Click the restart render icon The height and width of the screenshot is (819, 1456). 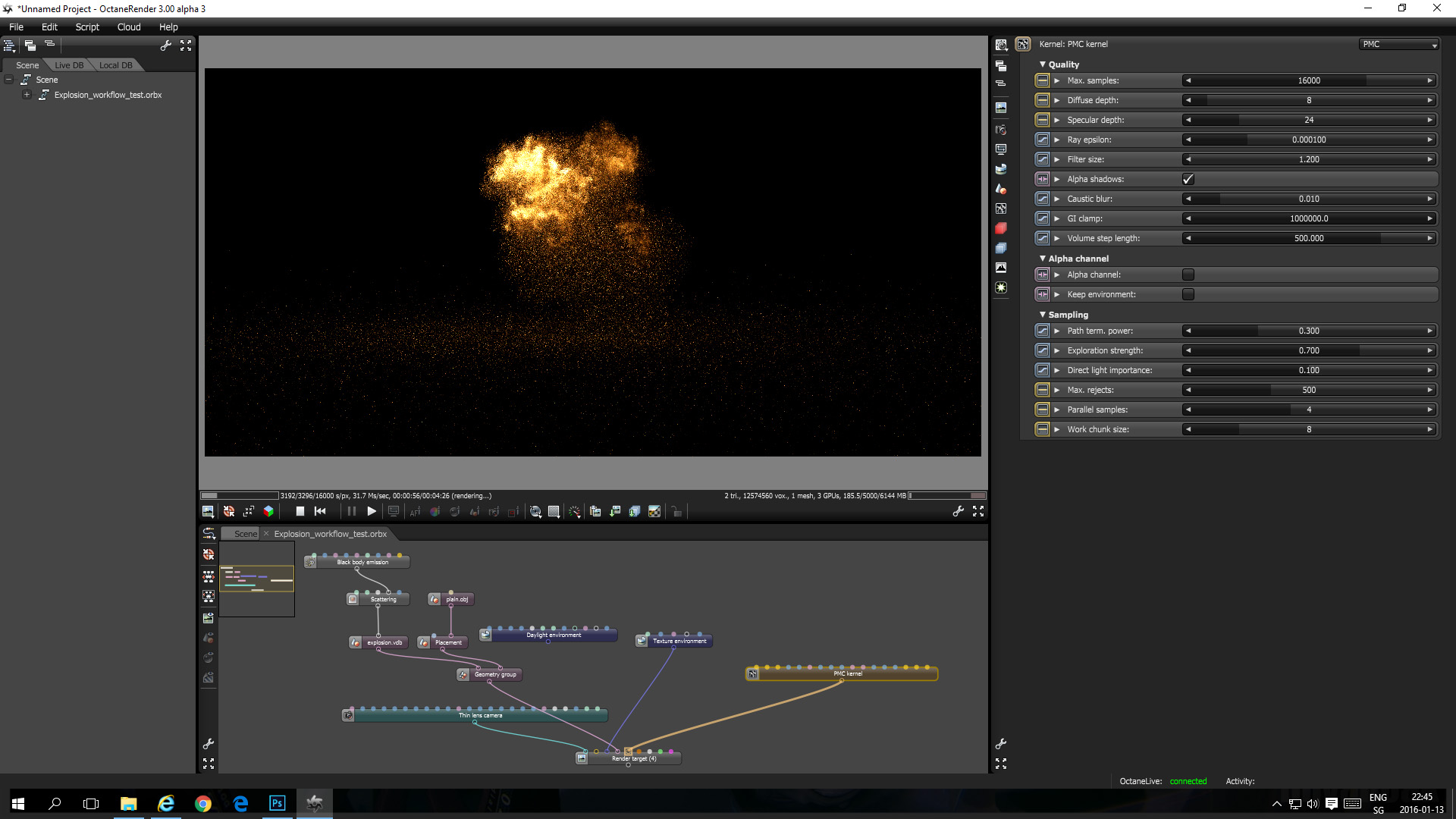(320, 512)
